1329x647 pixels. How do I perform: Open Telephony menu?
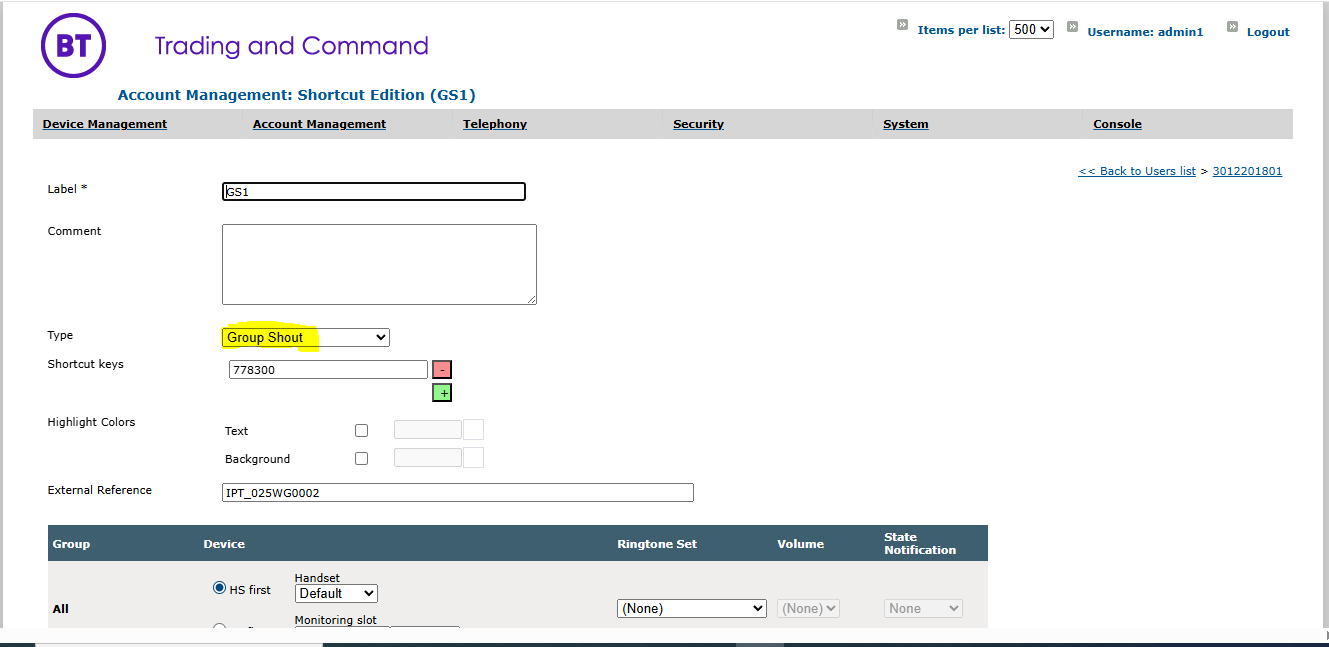(x=495, y=124)
